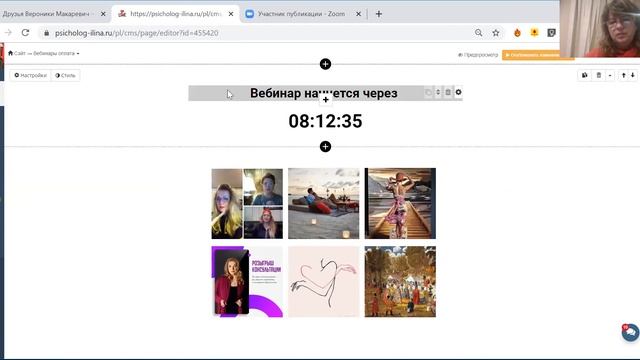Image resolution: width=640 pixels, height=360 pixels.
Task: Click the lock site info icon
Action: 47,33
